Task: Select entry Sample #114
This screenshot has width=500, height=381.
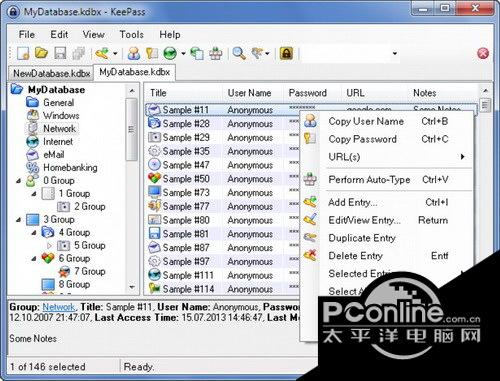Action: click(188, 289)
